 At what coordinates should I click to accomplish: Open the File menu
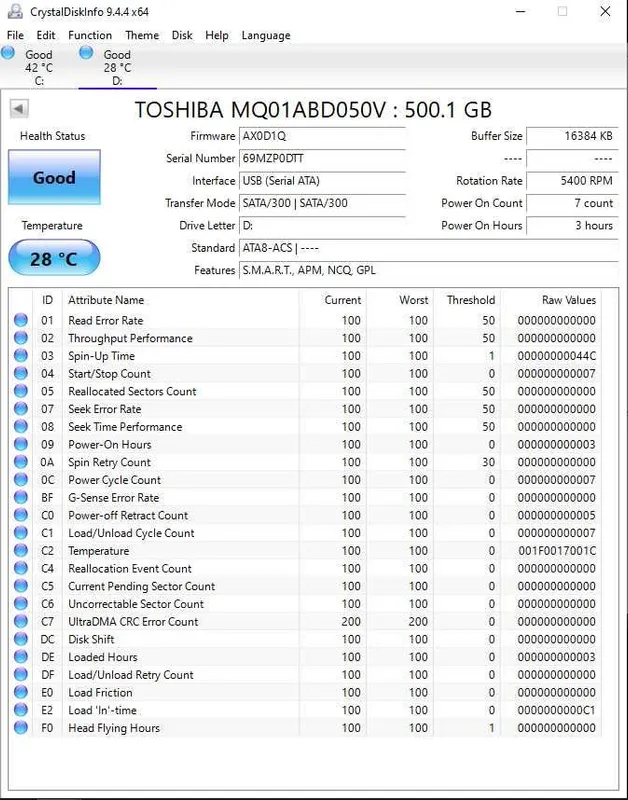[15, 35]
